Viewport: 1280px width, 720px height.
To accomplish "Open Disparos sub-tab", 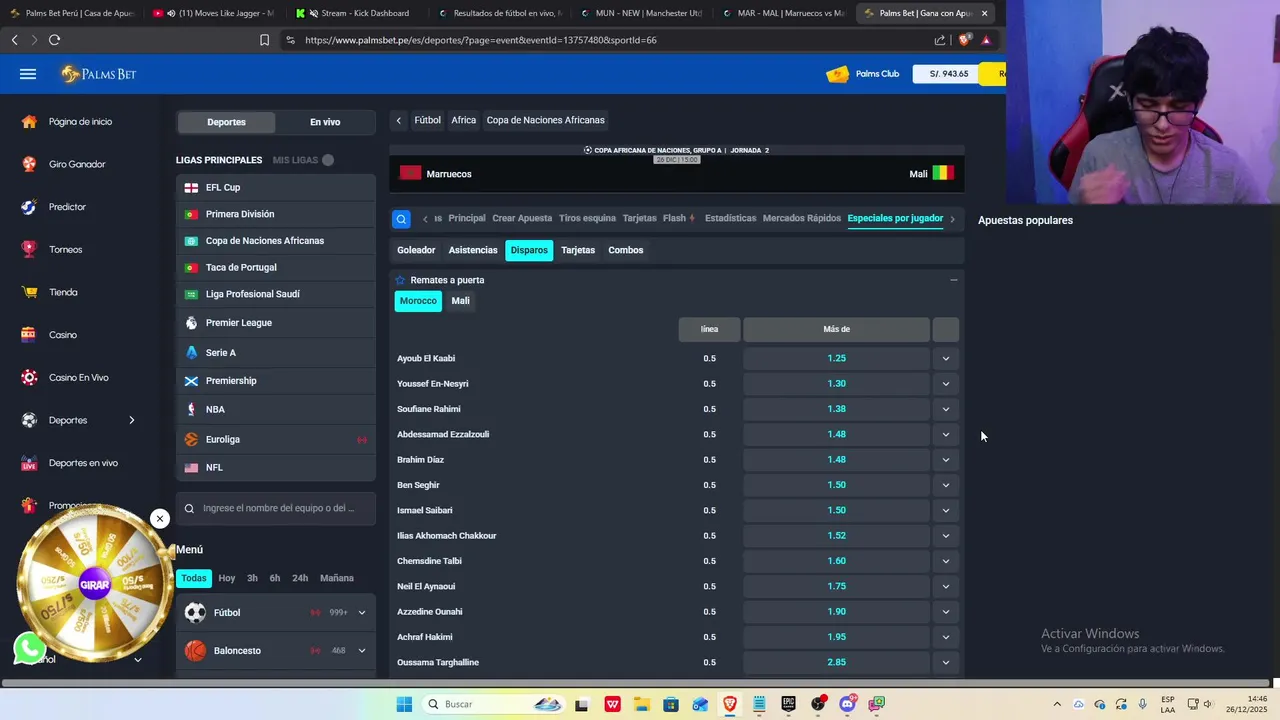I will (529, 250).
